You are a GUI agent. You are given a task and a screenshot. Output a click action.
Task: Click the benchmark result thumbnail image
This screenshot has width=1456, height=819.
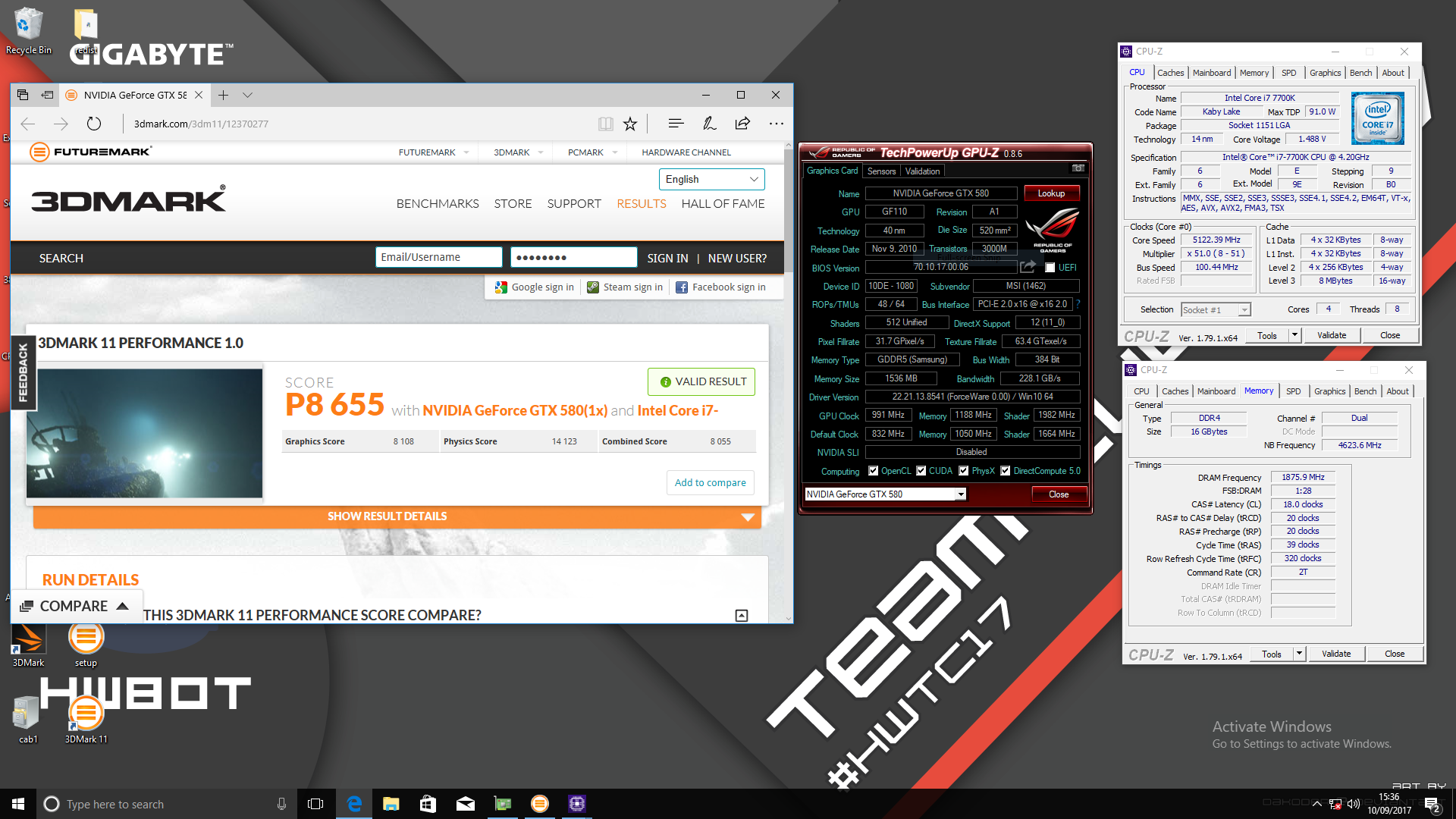point(145,433)
